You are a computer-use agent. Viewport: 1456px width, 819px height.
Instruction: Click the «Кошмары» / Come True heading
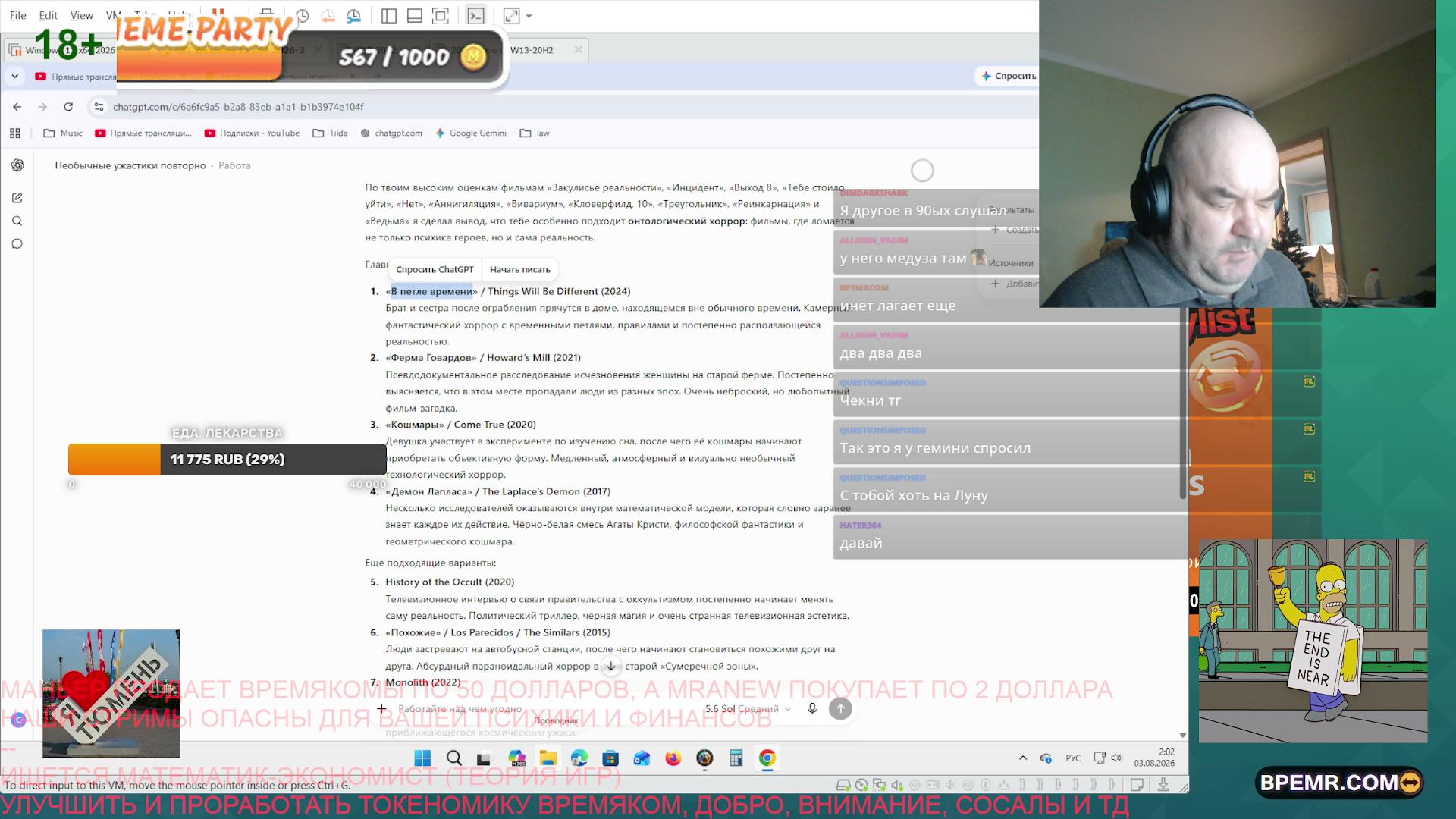(x=460, y=425)
